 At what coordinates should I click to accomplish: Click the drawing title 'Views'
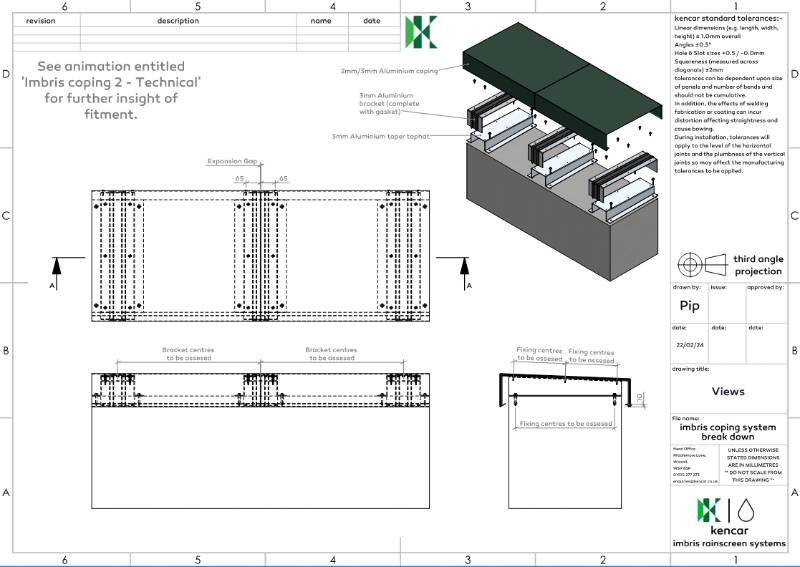(x=727, y=392)
